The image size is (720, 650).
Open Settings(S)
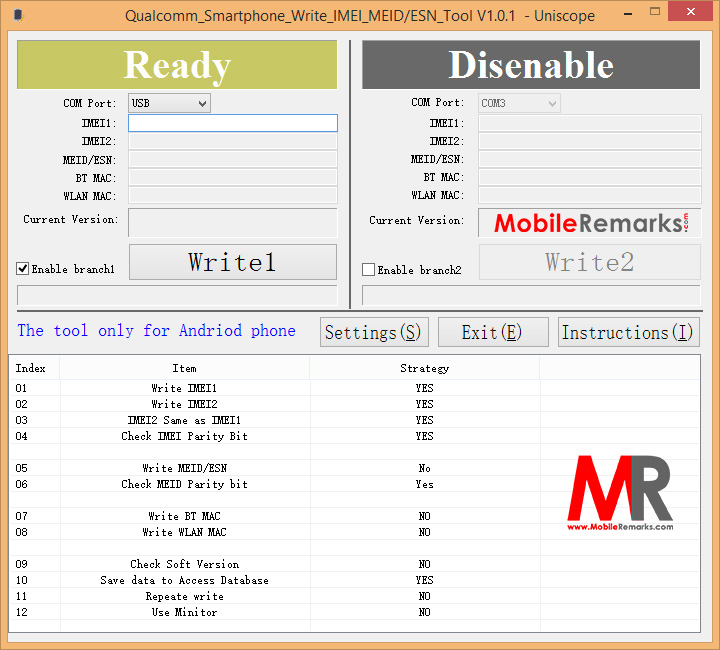click(374, 332)
